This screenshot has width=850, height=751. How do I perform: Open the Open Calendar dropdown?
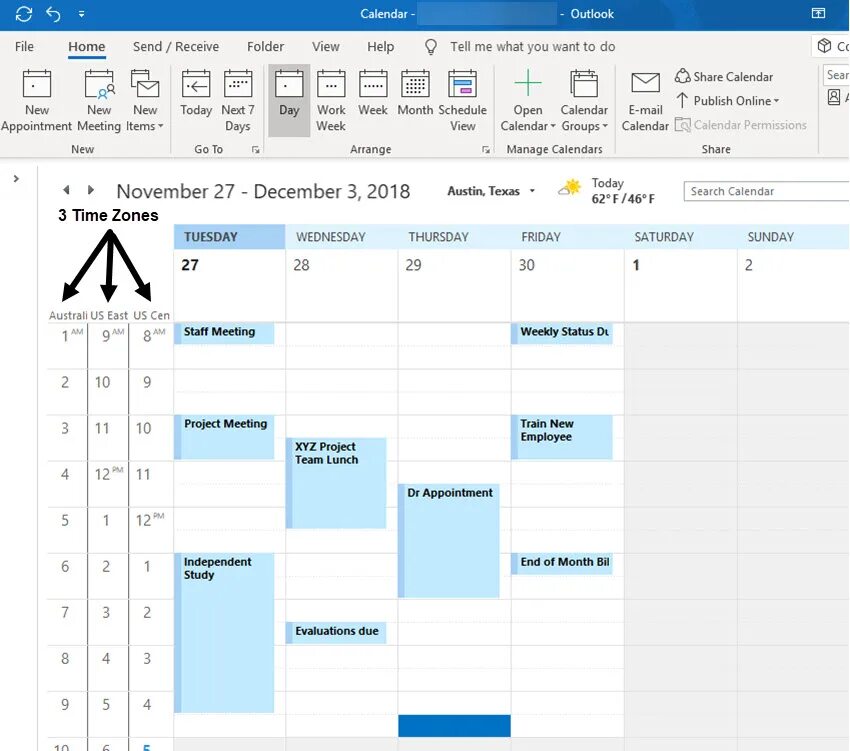(x=528, y=101)
